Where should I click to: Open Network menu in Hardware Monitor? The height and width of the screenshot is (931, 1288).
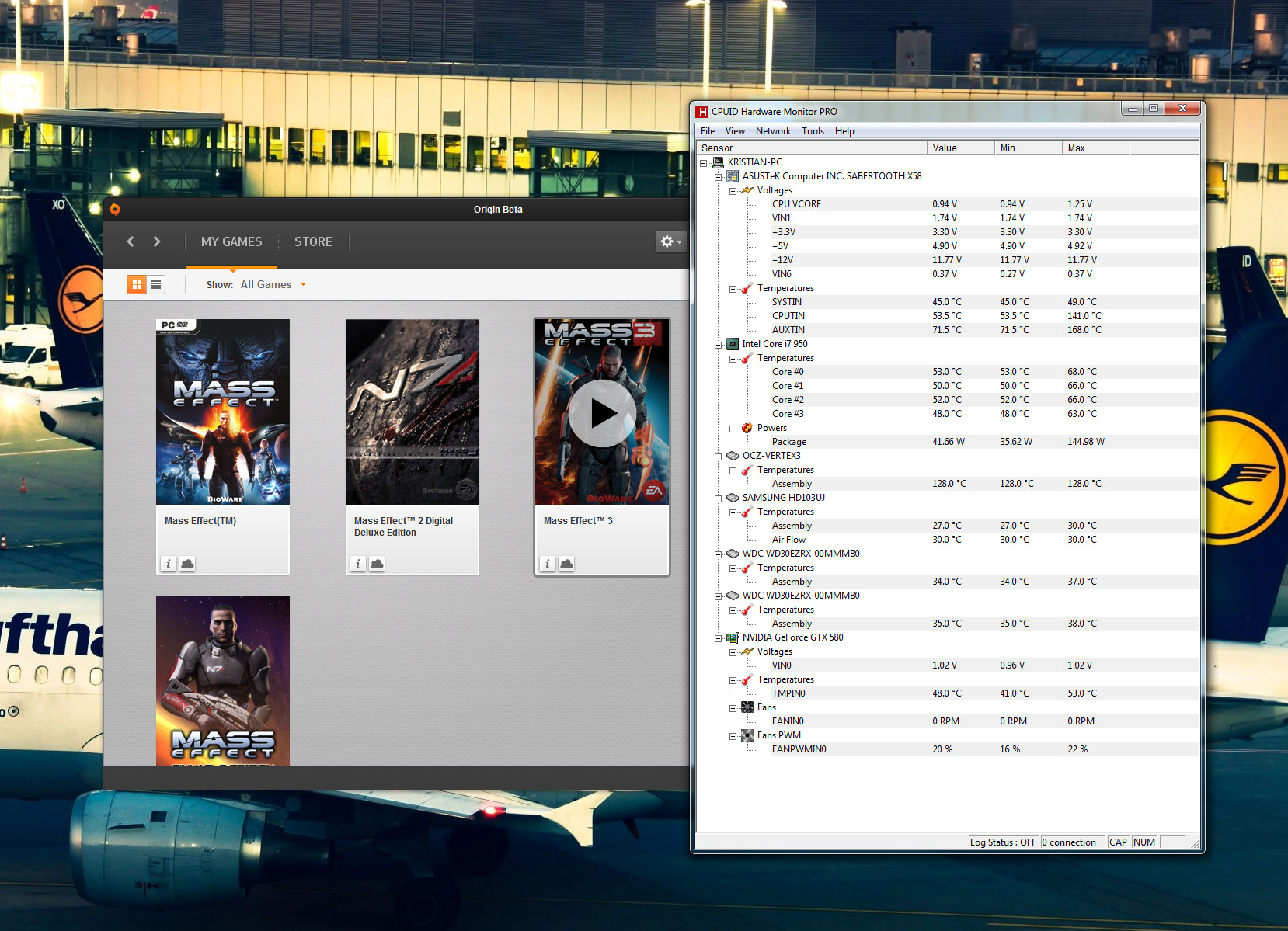773,131
